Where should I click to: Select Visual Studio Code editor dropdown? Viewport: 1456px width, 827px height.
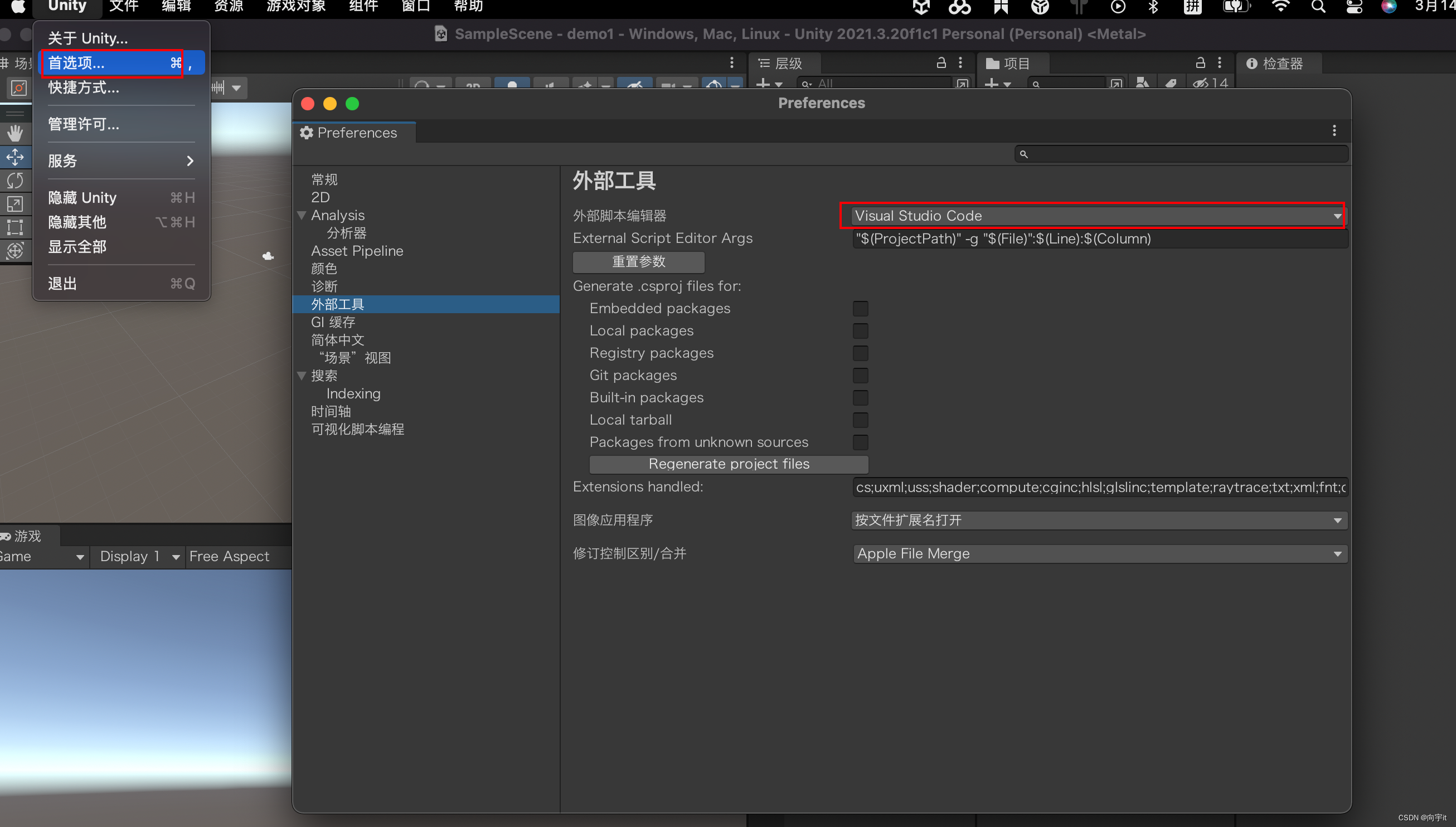(1095, 215)
